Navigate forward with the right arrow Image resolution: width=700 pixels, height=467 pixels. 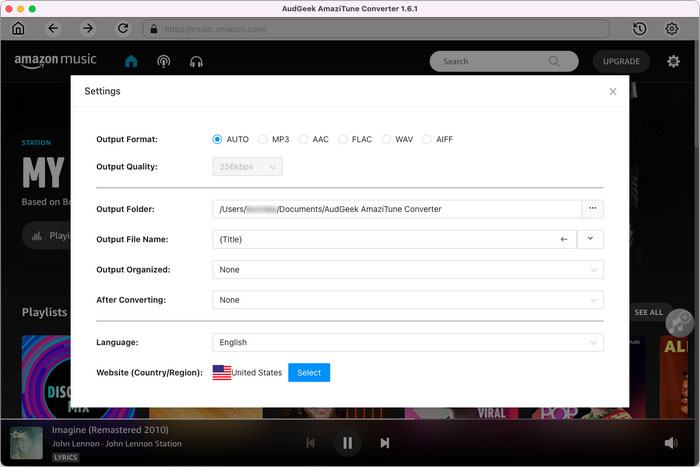coord(88,29)
